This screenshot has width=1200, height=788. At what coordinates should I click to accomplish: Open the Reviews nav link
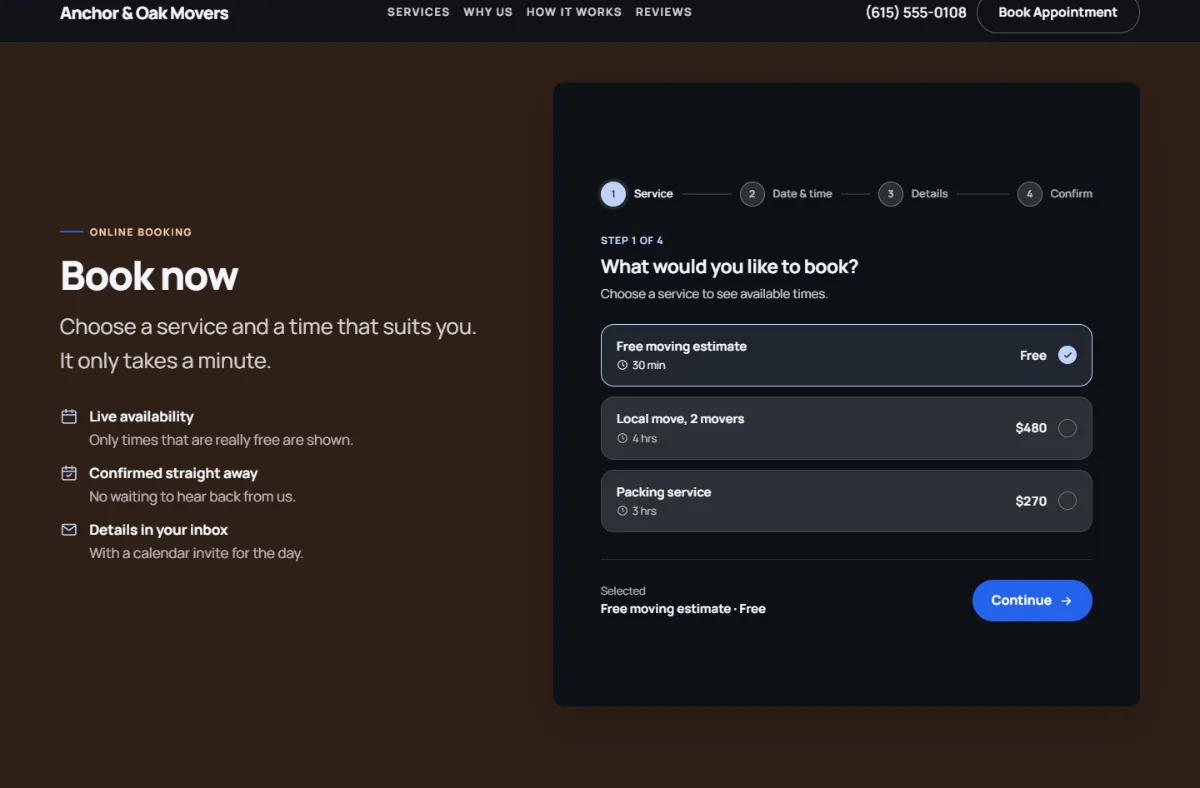point(664,12)
